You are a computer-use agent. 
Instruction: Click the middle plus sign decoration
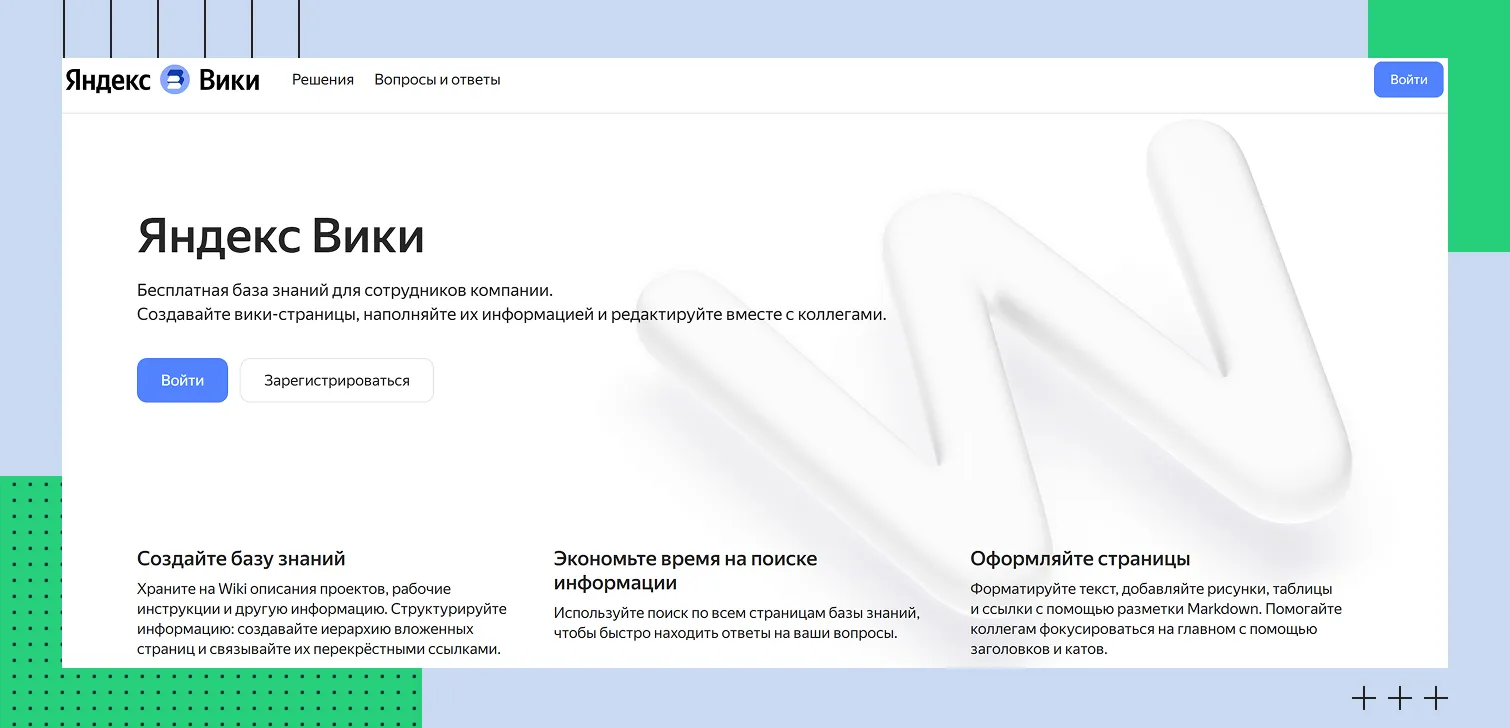(x=1400, y=698)
